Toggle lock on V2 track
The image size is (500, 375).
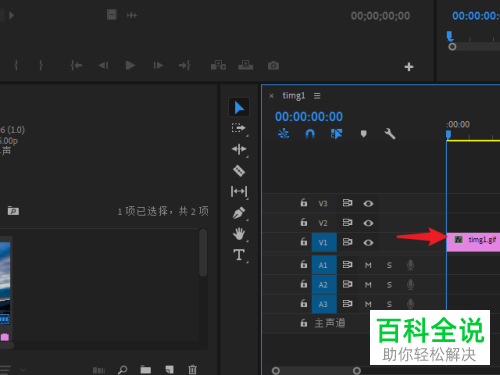304,222
